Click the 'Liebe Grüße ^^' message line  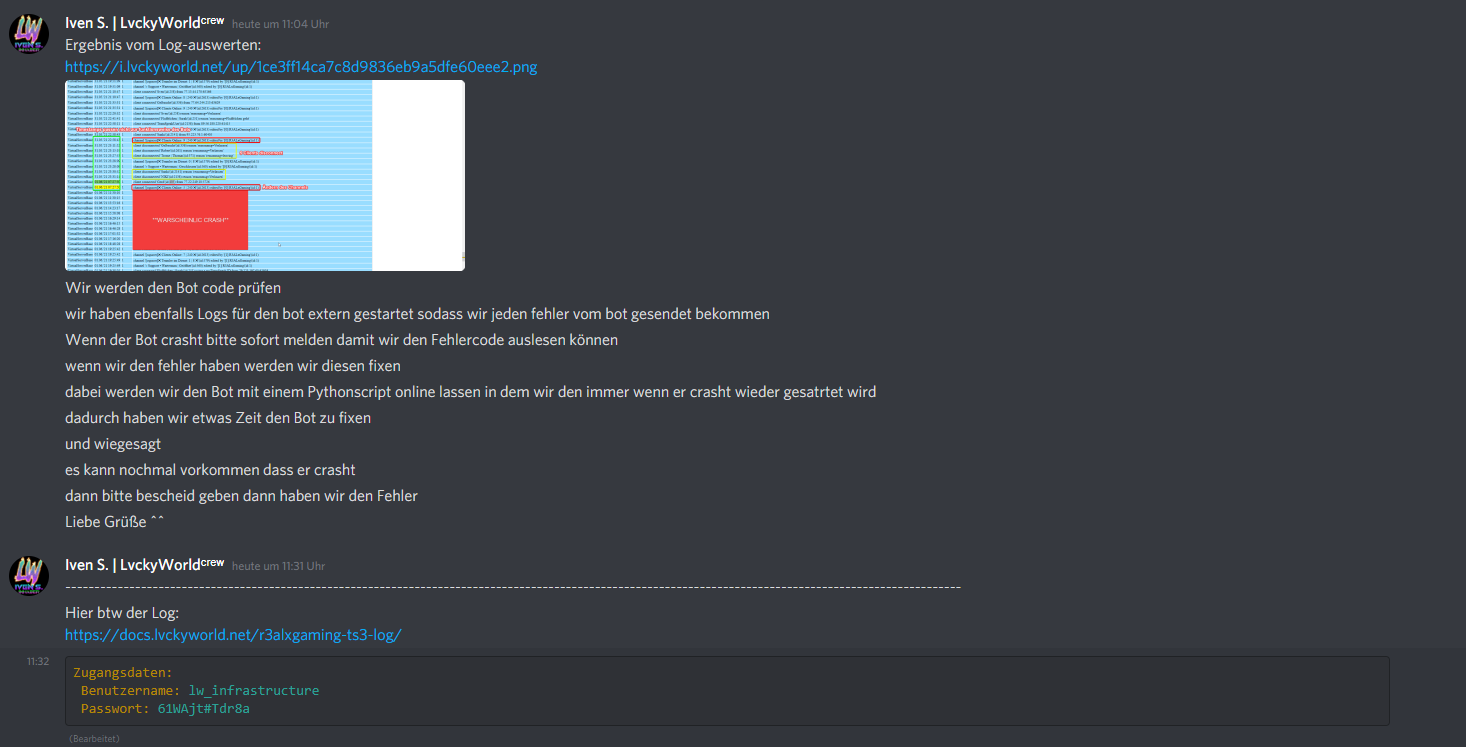114,522
